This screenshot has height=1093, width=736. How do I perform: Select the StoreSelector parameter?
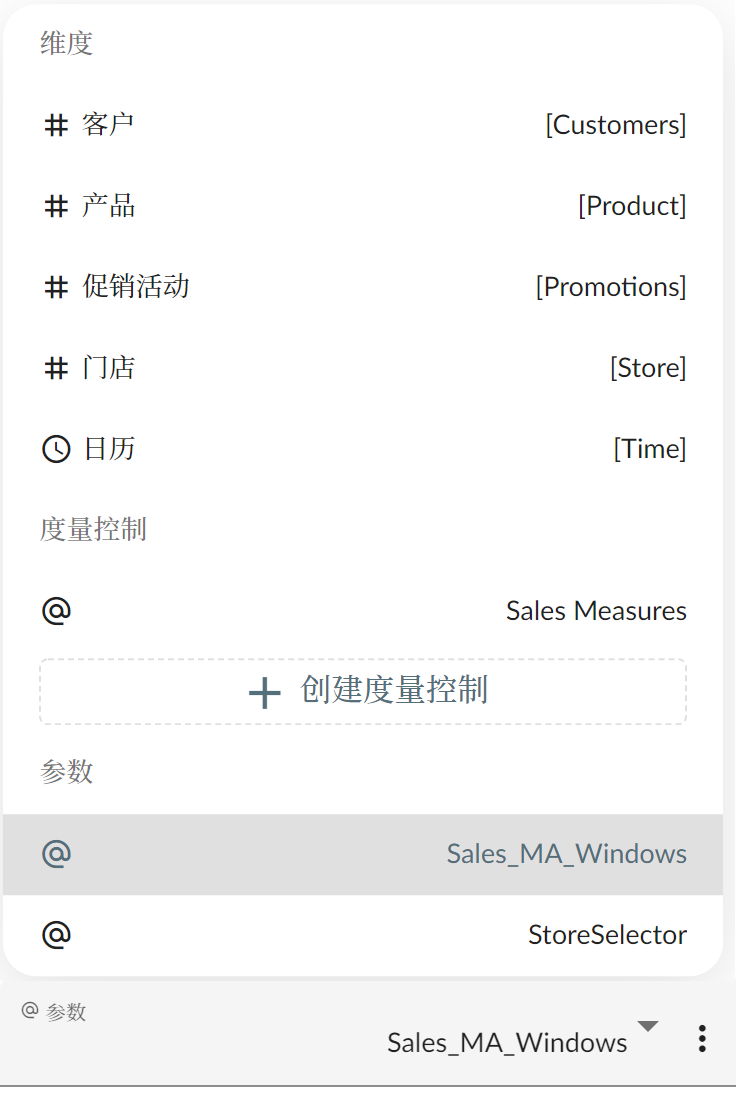pos(607,935)
